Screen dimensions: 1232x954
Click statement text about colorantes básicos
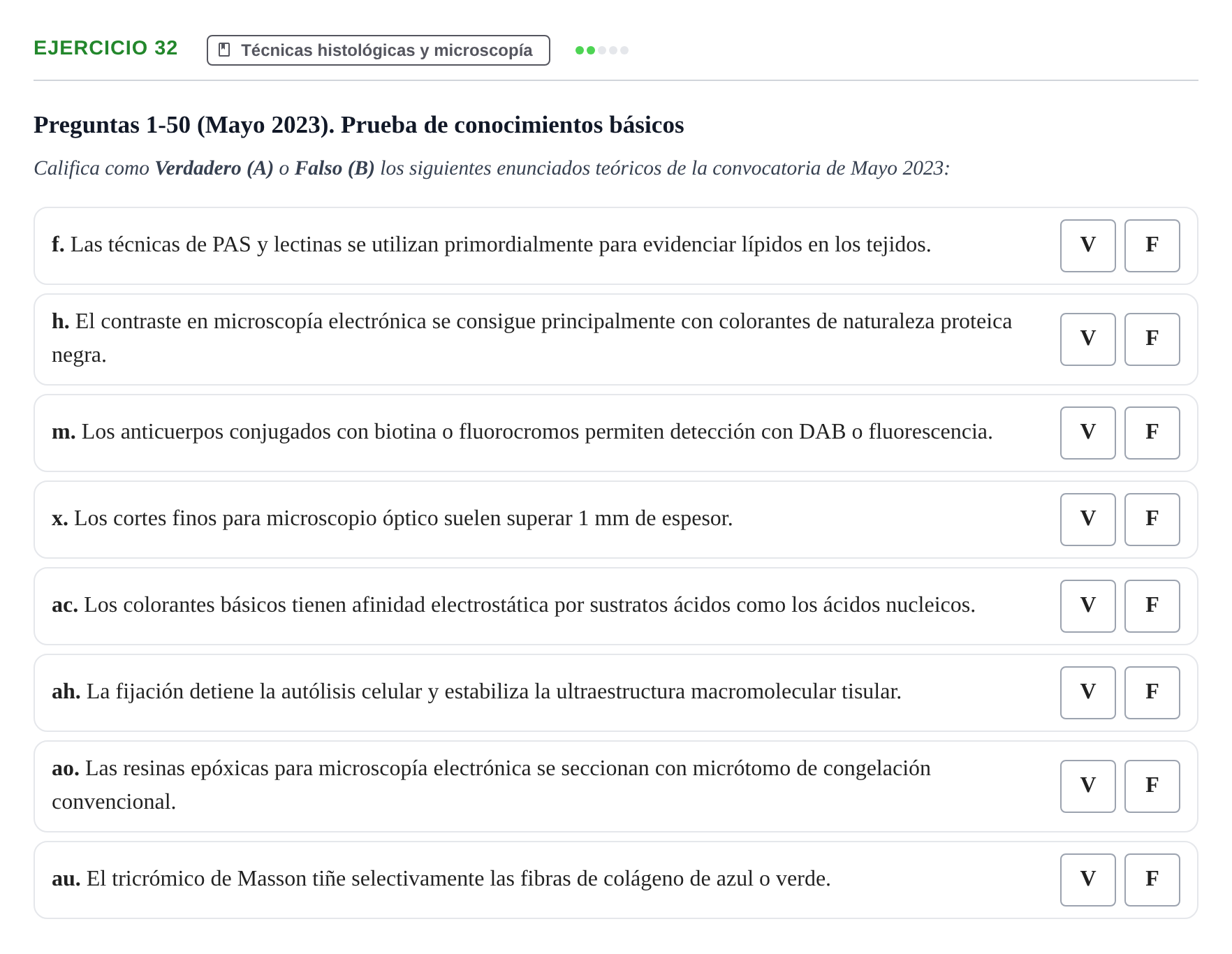513,606
